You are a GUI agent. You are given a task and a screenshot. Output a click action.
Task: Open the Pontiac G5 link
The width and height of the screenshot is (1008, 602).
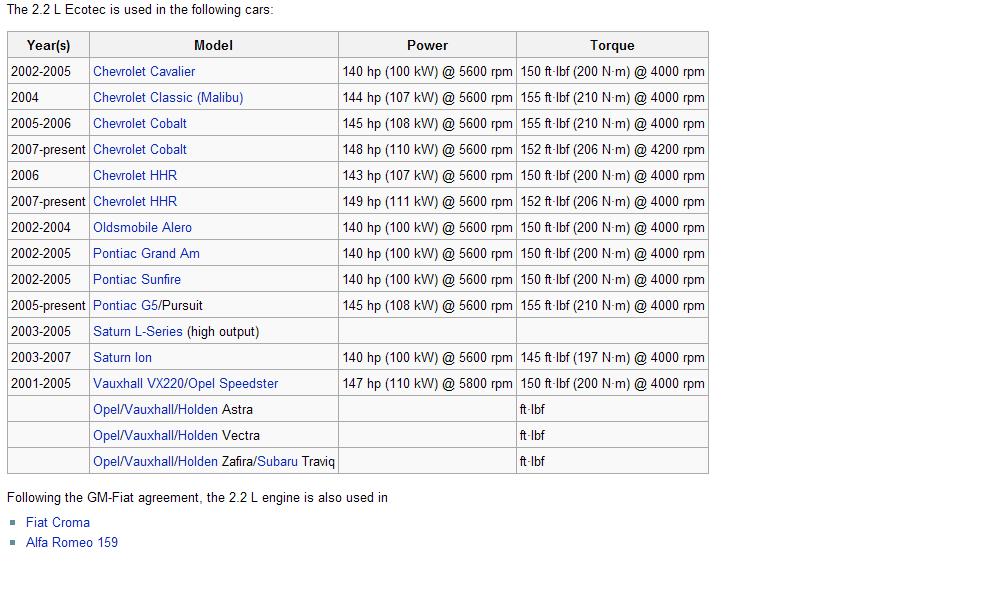pyautogui.click(x=125, y=305)
